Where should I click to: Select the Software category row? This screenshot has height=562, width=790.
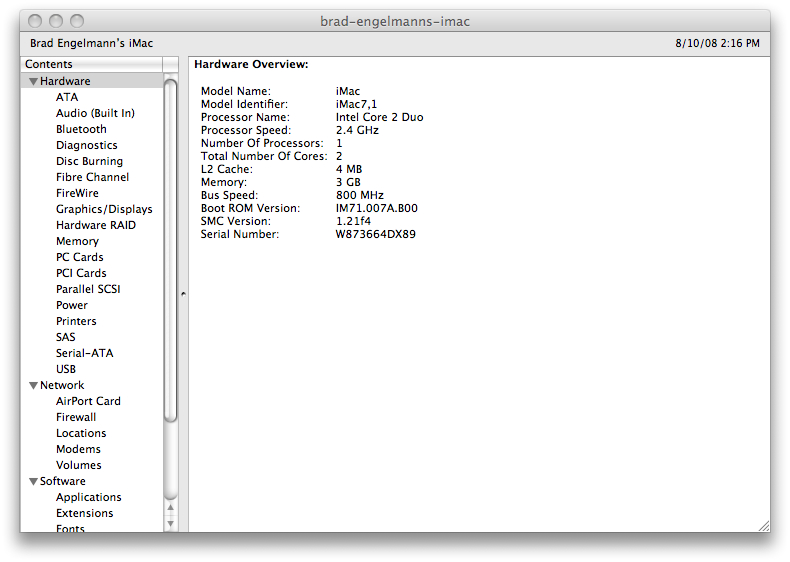pyautogui.click(x=92, y=481)
